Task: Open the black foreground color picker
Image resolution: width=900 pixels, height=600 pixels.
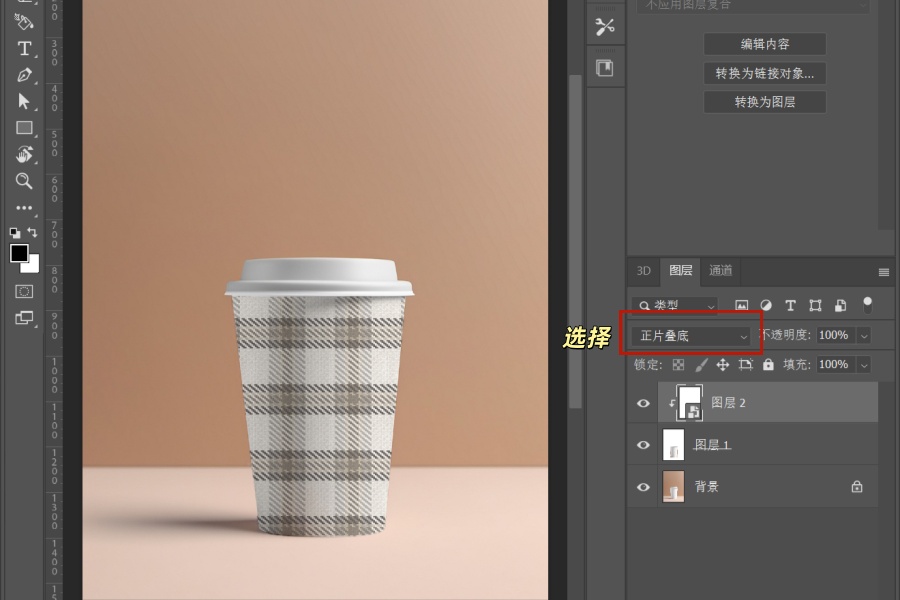Action: coord(18,253)
